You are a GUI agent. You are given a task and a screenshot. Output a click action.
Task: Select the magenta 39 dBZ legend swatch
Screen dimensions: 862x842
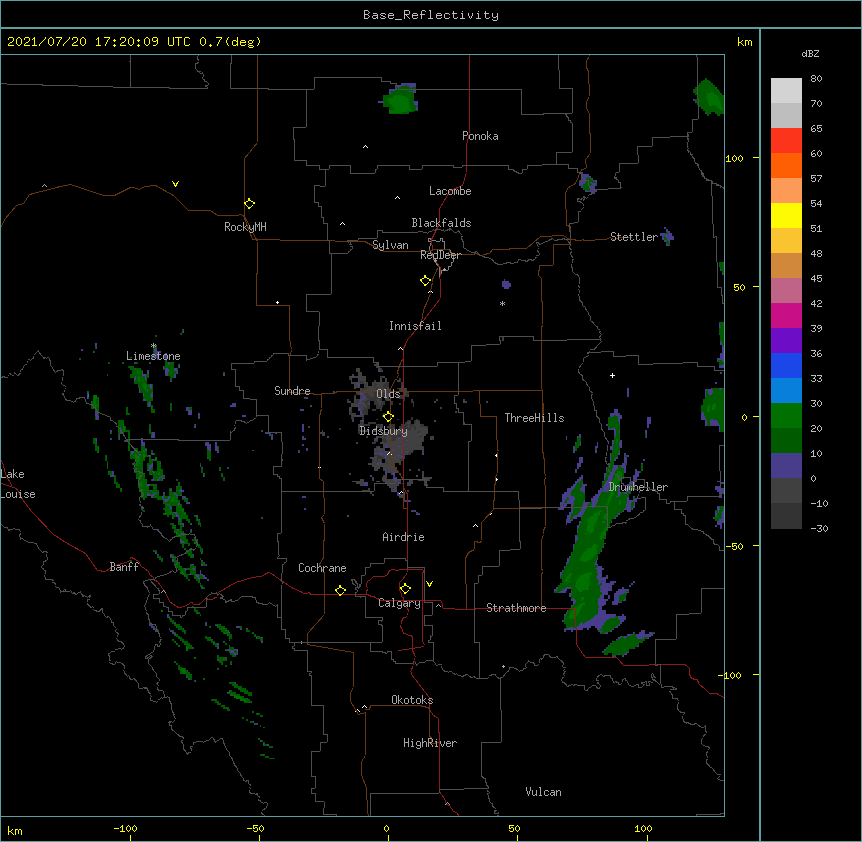(786, 315)
